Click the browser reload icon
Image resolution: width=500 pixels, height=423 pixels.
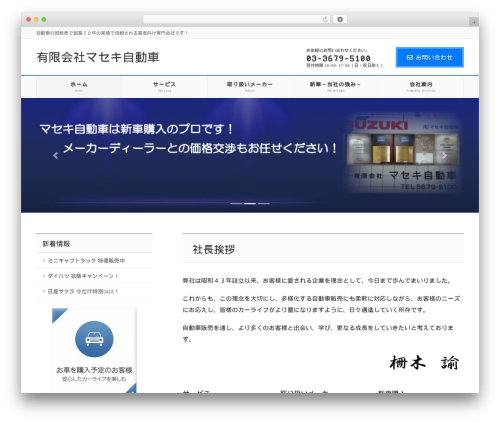pos(325,19)
